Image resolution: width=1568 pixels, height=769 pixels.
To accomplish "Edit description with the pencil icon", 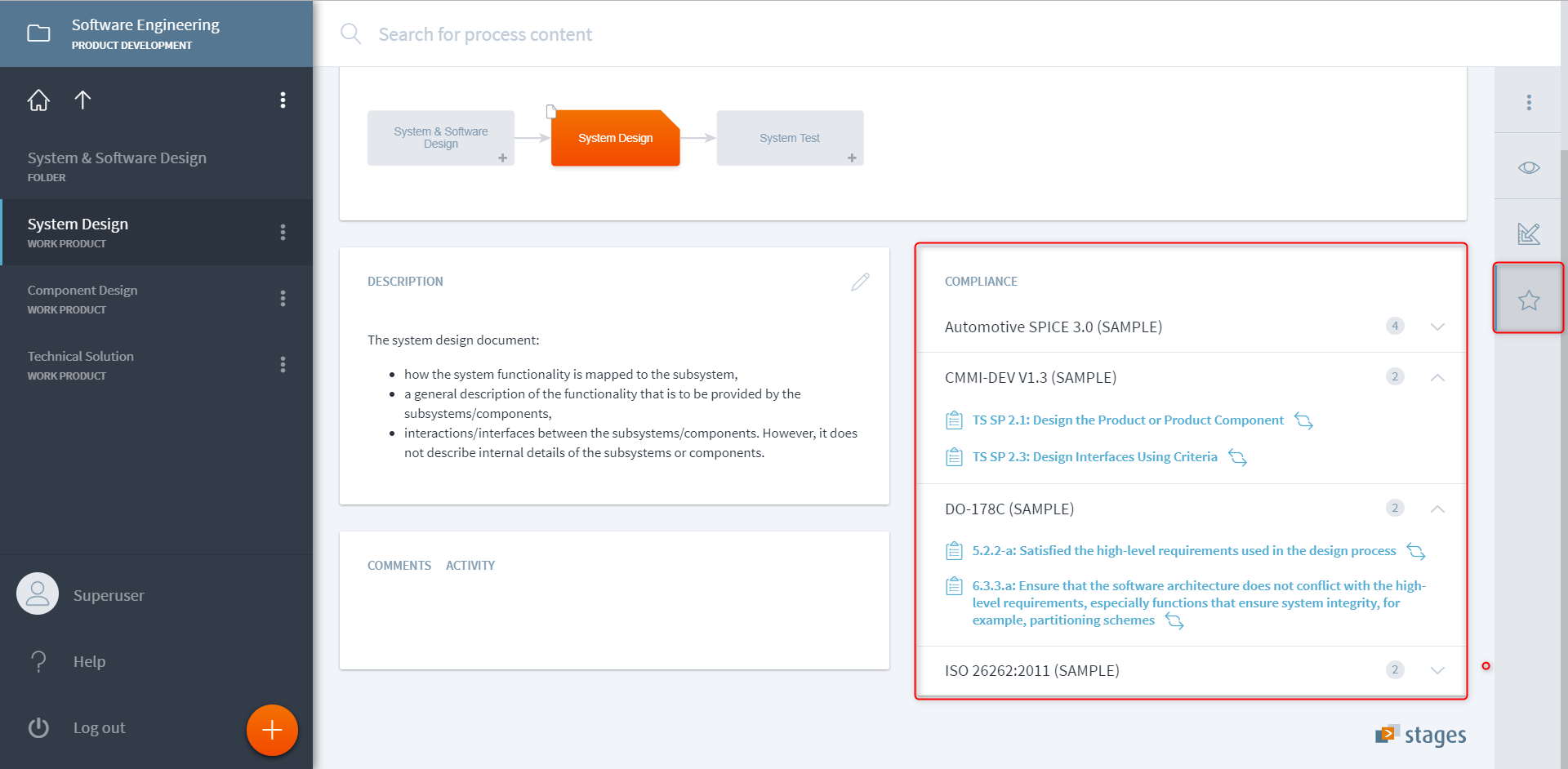I will (860, 282).
